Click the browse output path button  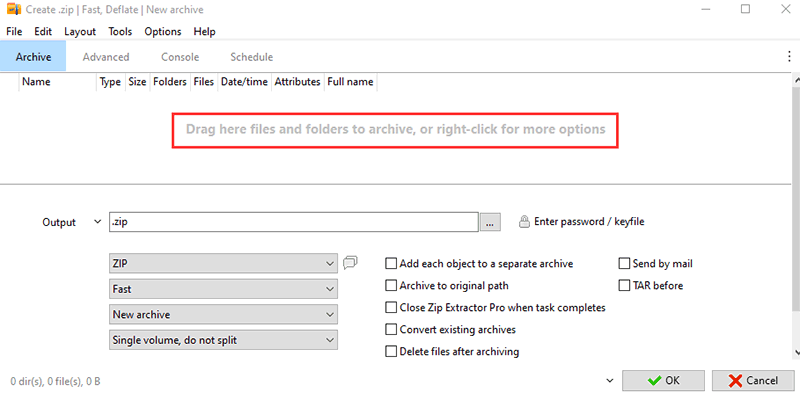tap(490, 223)
